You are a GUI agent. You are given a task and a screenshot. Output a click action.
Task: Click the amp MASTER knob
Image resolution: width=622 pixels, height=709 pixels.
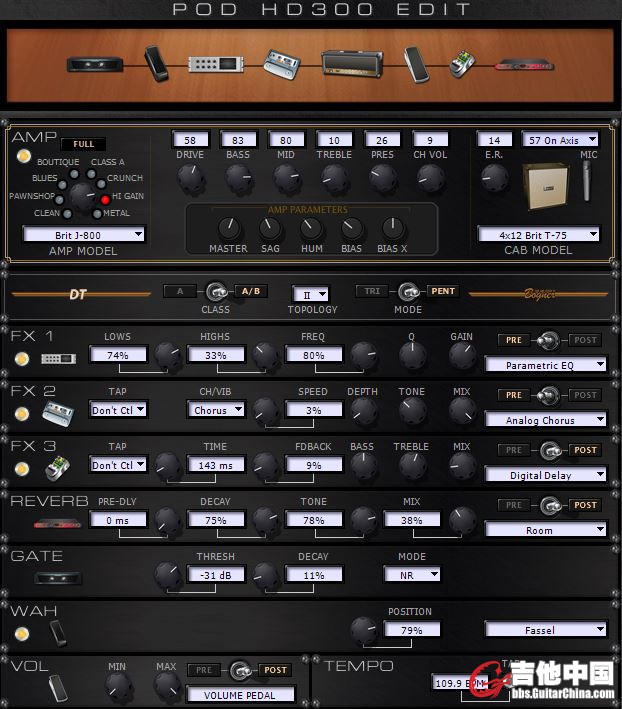point(229,228)
